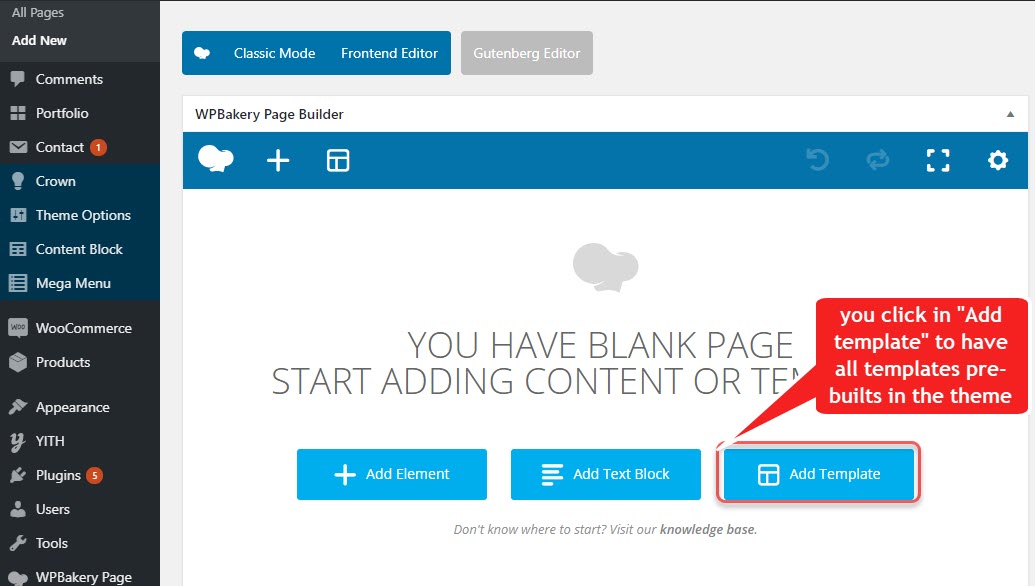Click the plus icon to add an element
The width and height of the screenshot is (1035, 586).
coord(278,160)
